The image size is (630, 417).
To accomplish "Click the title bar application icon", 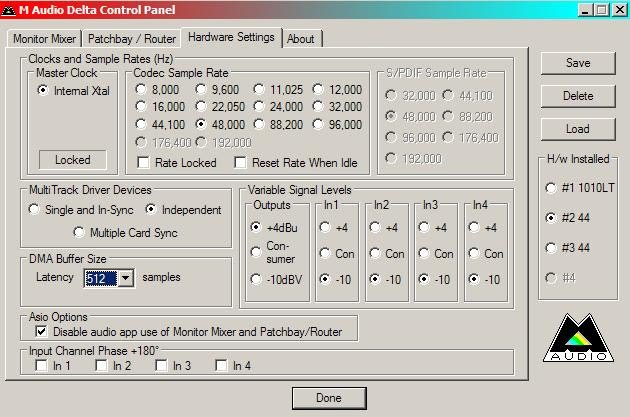I will coord(8,10).
